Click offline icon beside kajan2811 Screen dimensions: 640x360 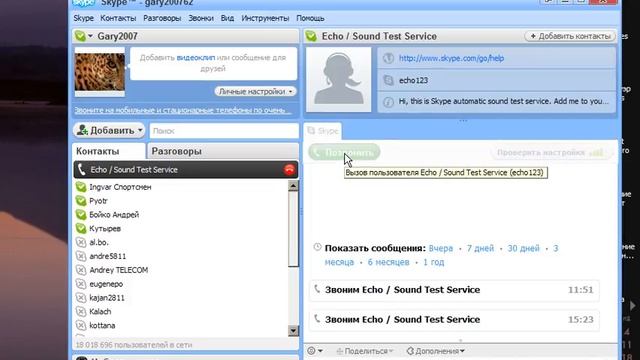point(81,298)
